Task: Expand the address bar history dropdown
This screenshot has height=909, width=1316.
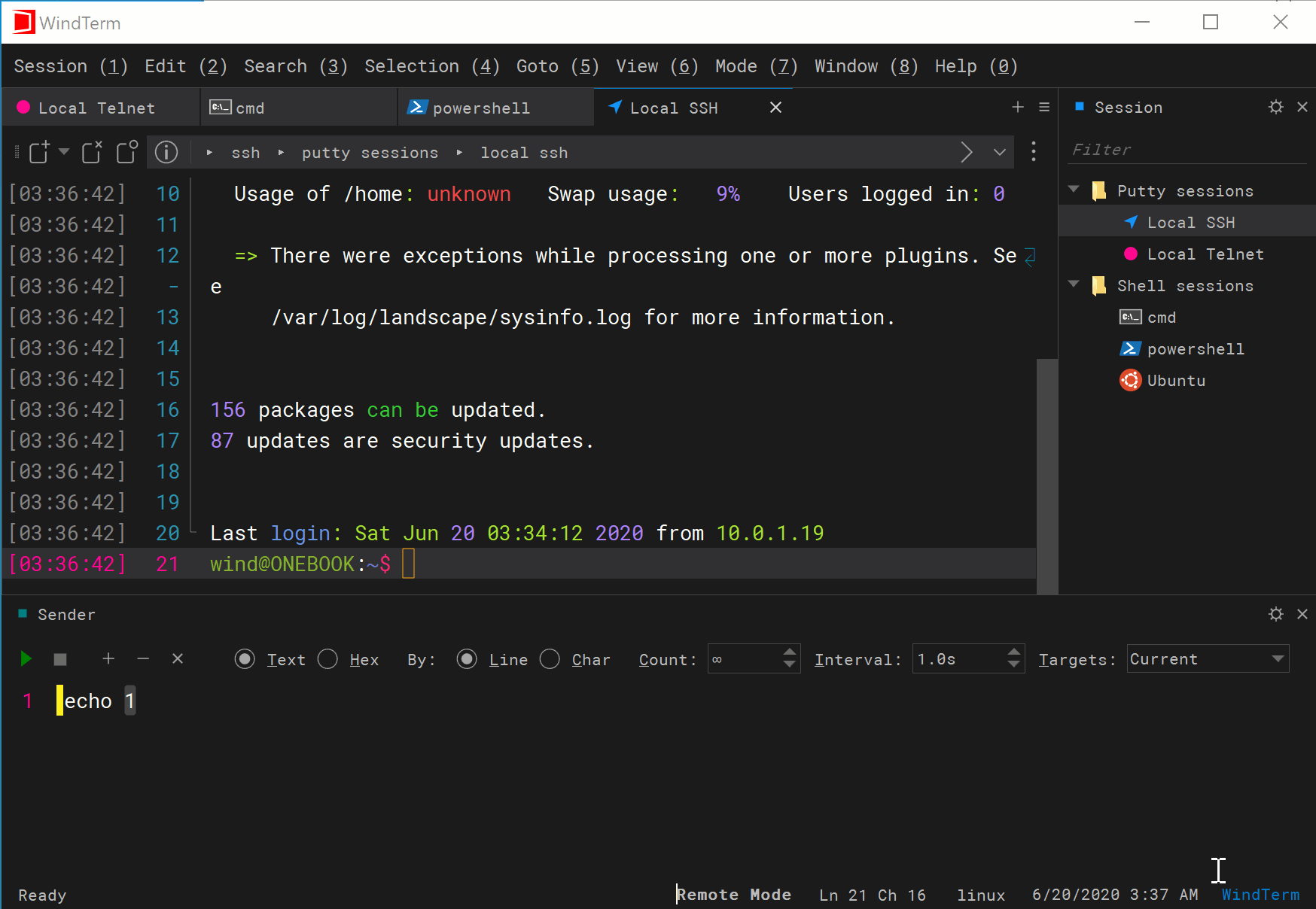Action: coord(1000,152)
